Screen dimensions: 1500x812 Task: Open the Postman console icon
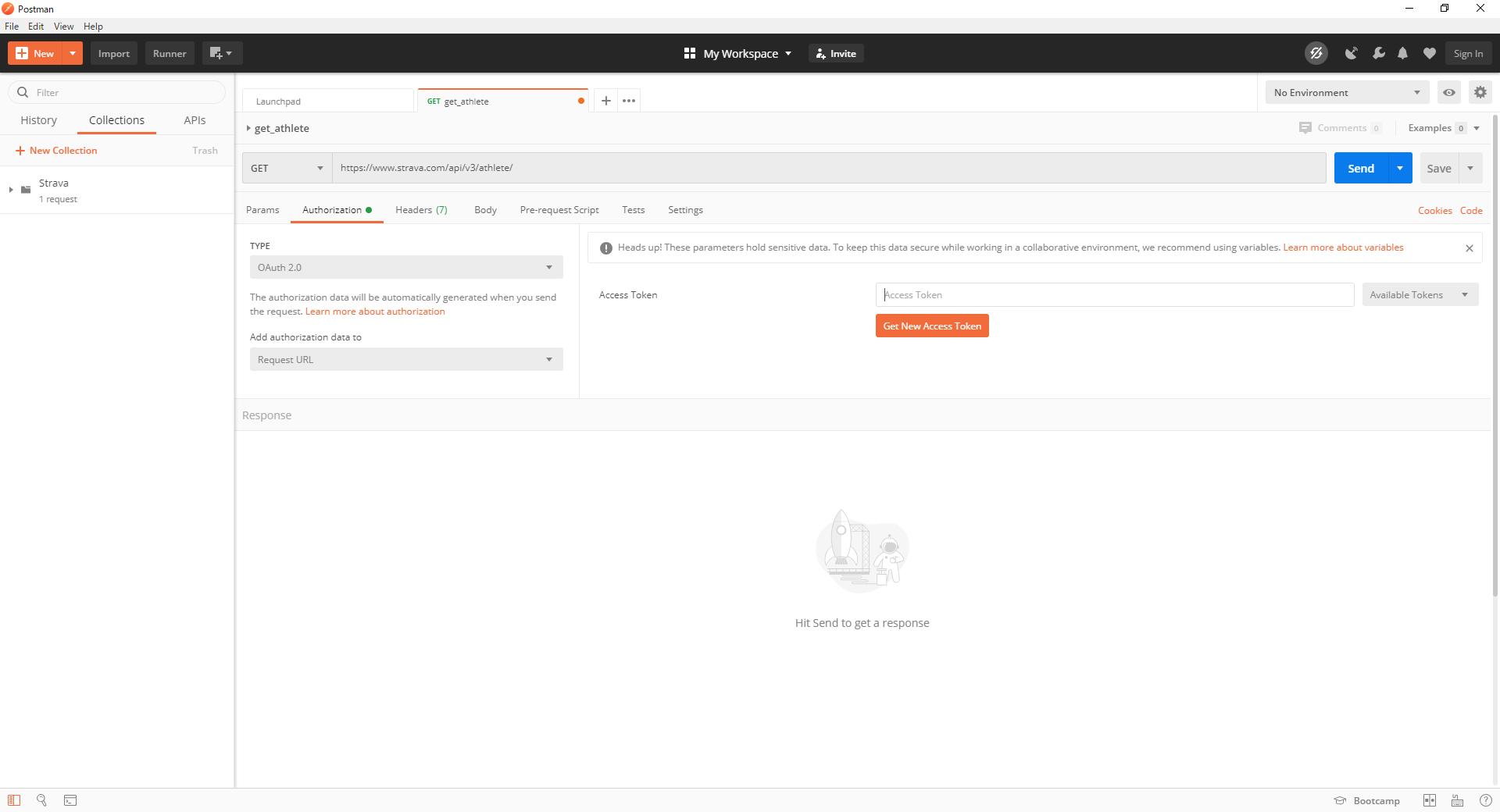70,800
